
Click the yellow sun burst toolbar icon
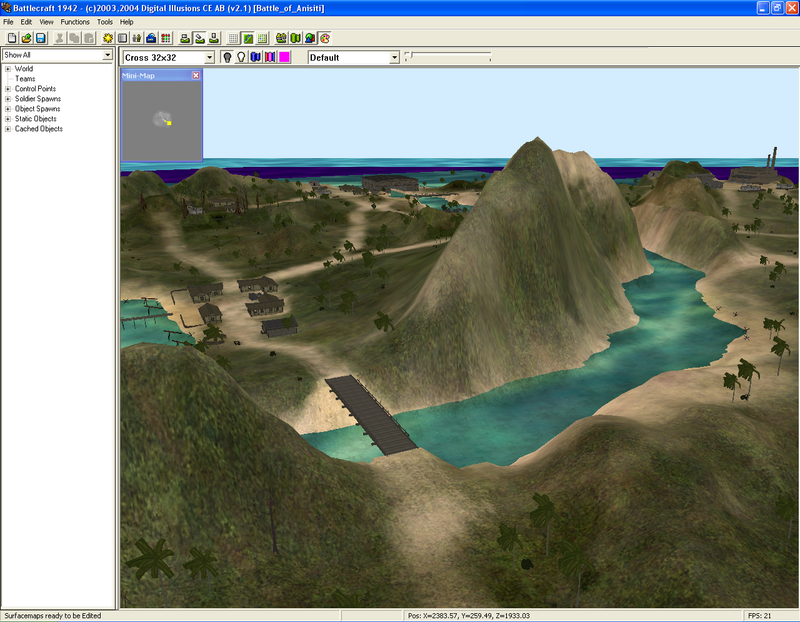point(108,38)
